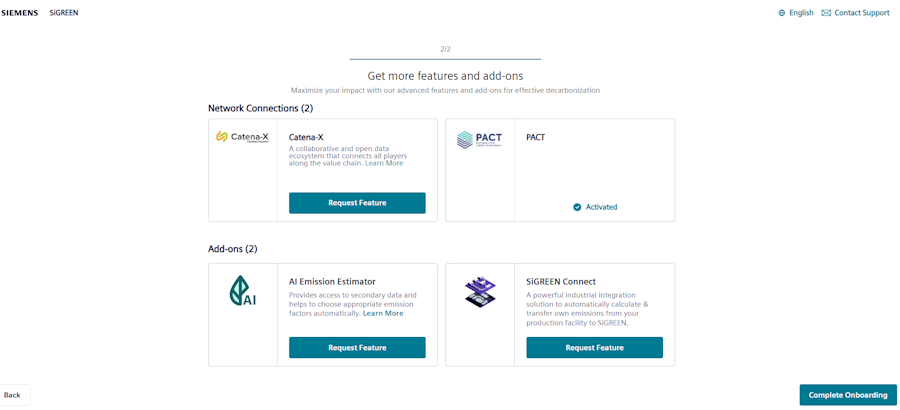Open Catena-X Learn More link
Screen dimensions: 900x410
point(384,163)
